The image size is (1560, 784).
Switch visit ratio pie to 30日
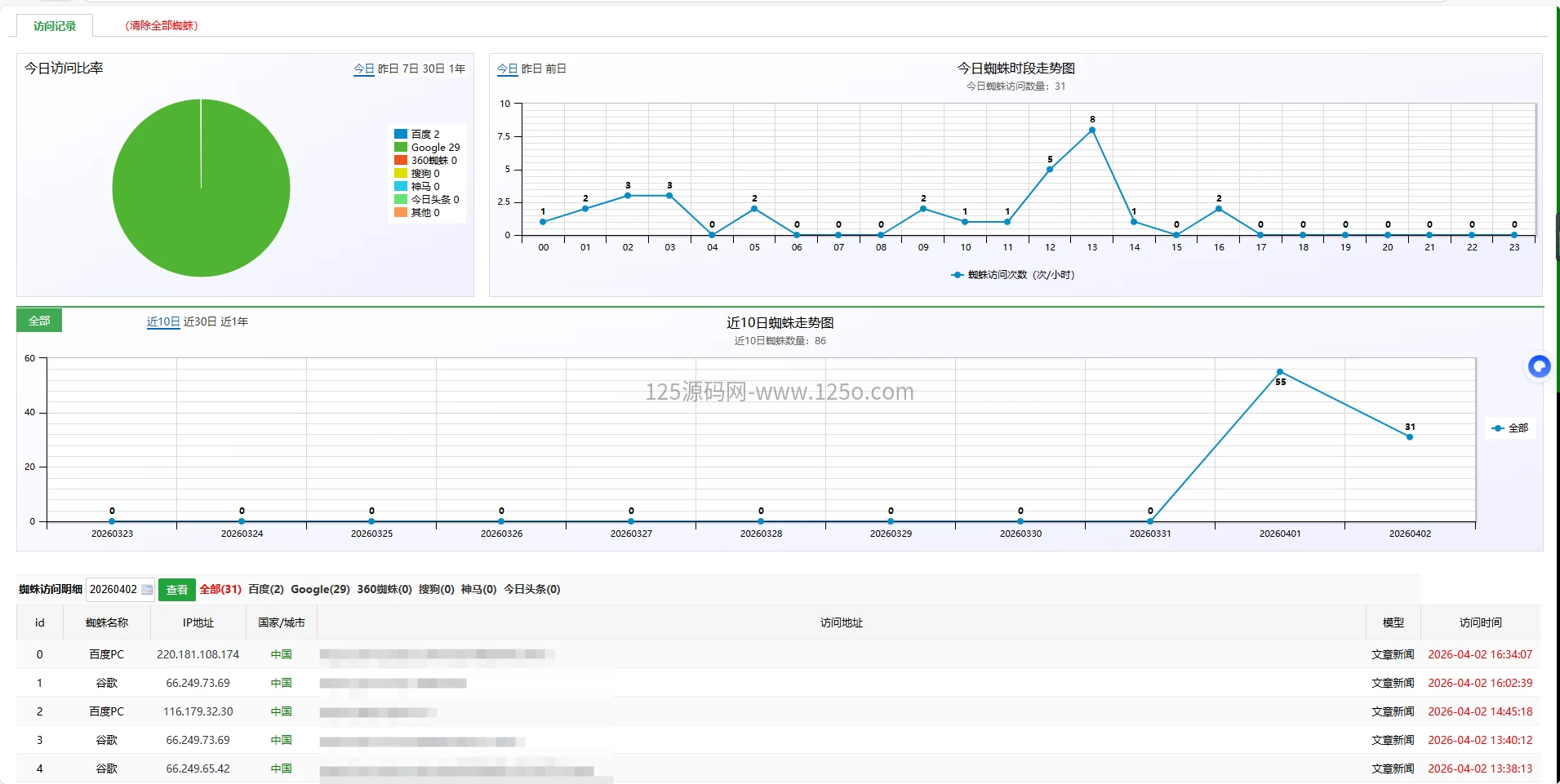[433, 69]
